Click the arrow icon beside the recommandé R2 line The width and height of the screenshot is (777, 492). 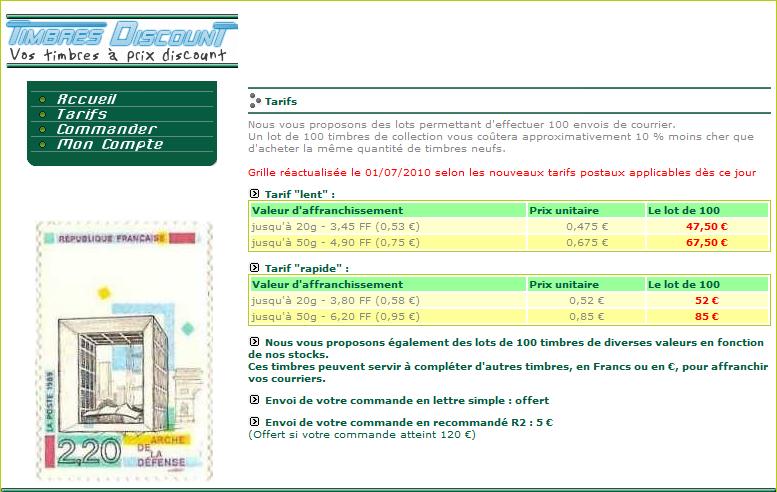pyautogui.click(x=253, y=423)
